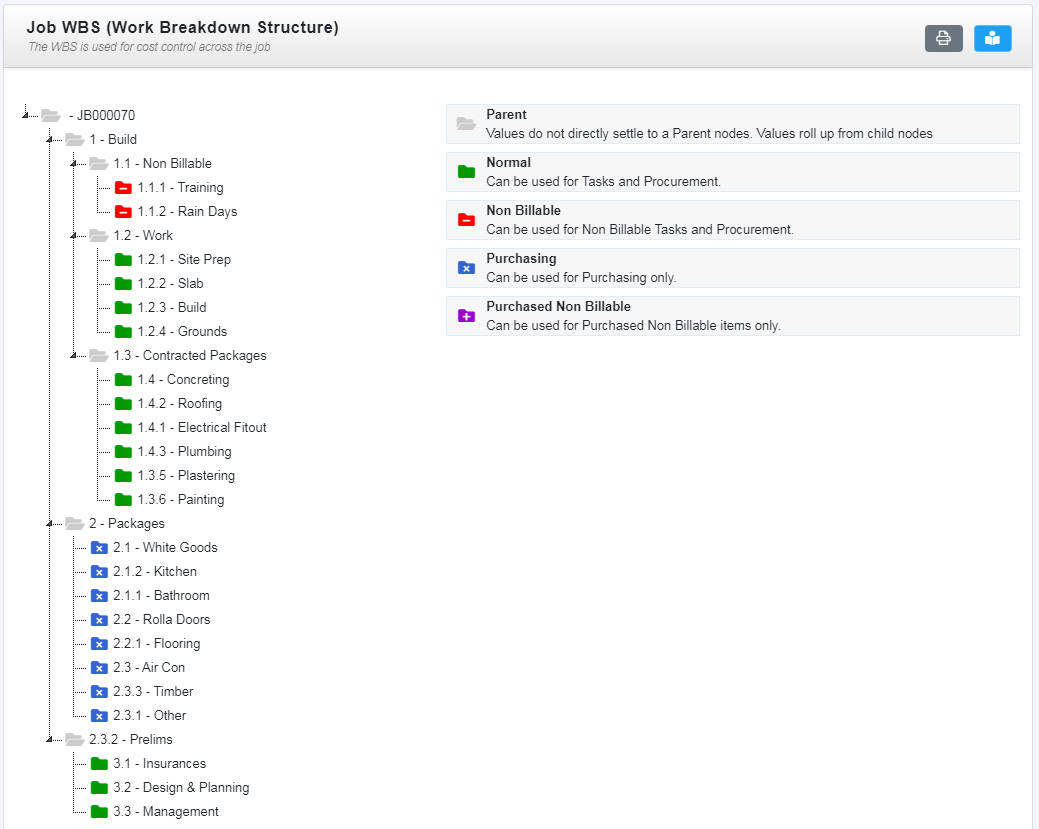Screen dimensions: 1039x829
Task: Select the '2.3.2 - Prelims' label
Action: (131, 740)
